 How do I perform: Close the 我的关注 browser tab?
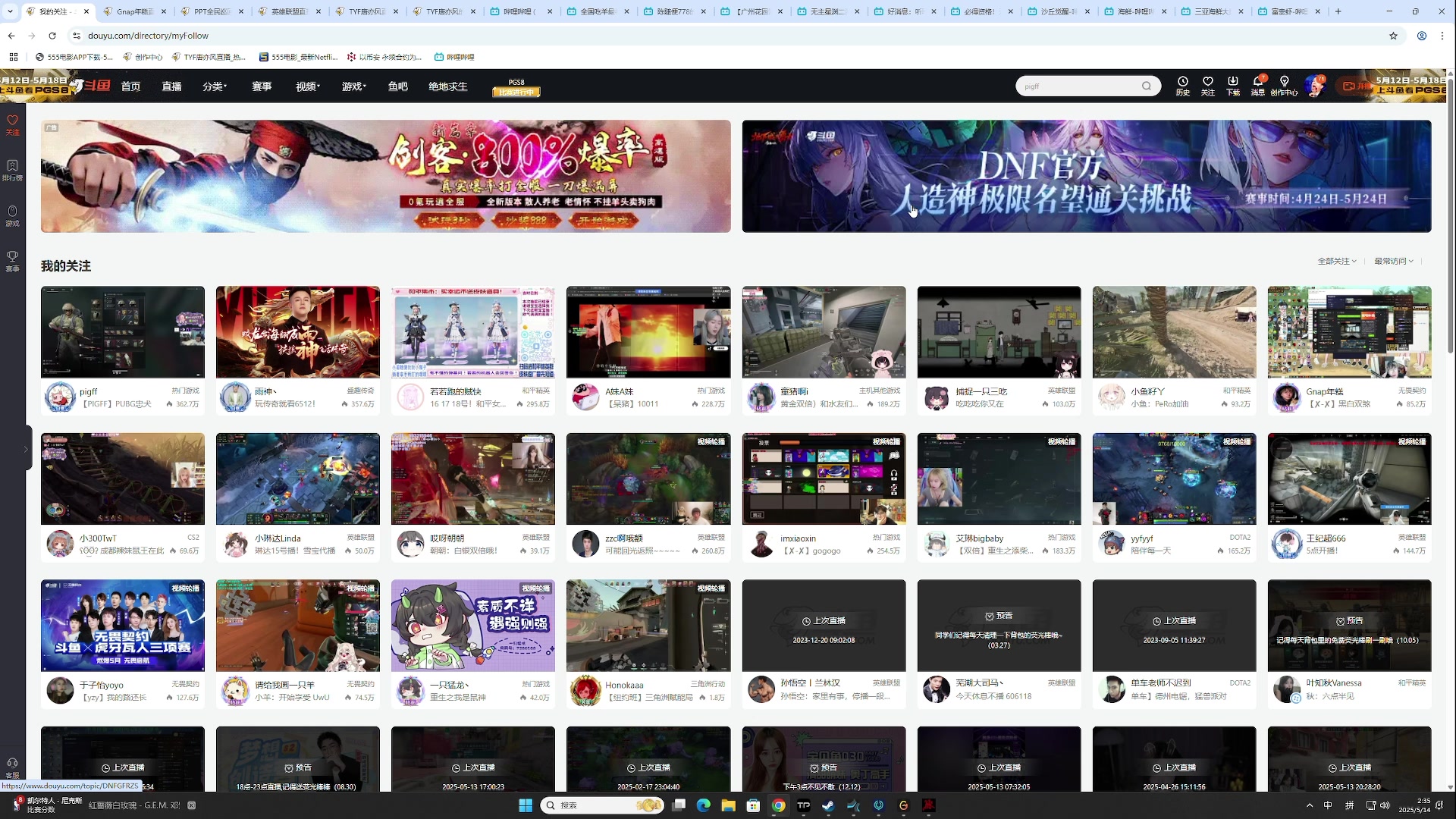86,11
